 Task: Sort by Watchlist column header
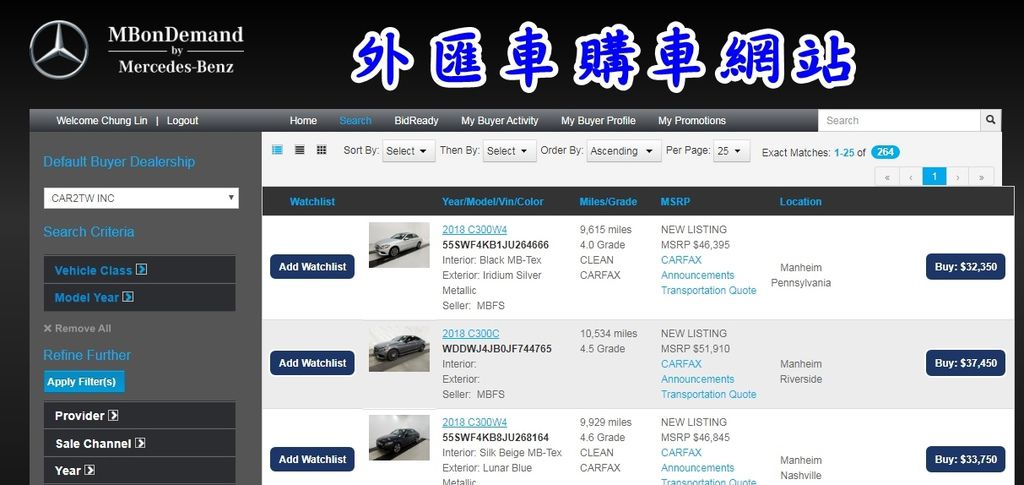[312, 202]
